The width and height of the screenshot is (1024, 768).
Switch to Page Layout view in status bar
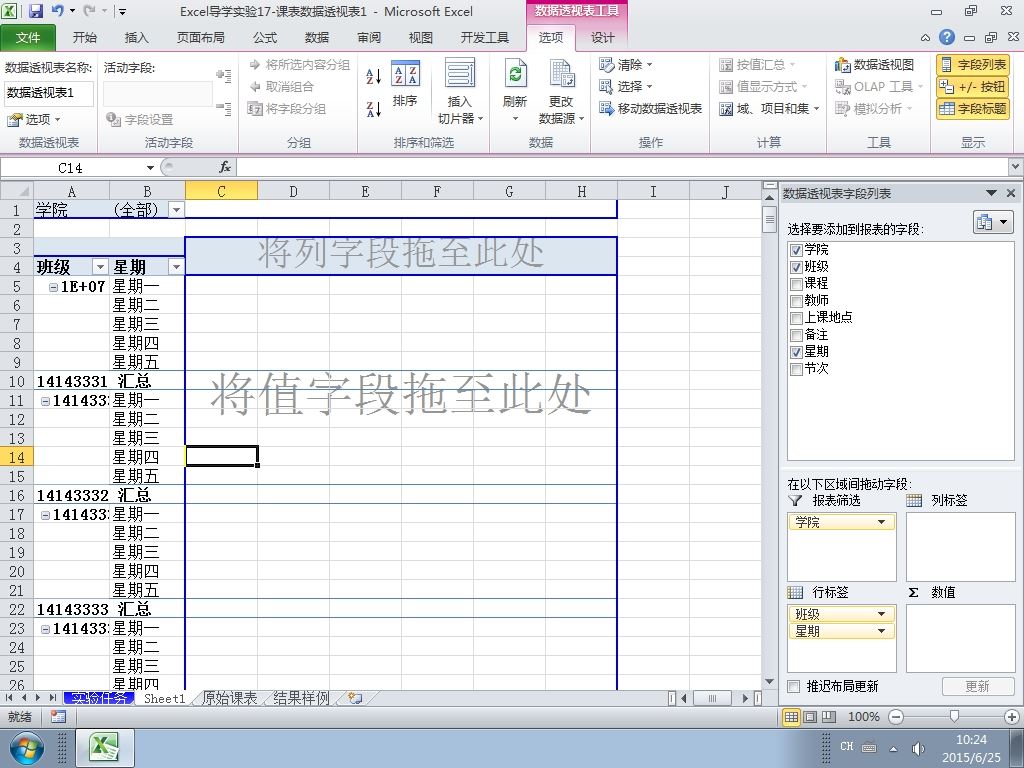[810, 717]
